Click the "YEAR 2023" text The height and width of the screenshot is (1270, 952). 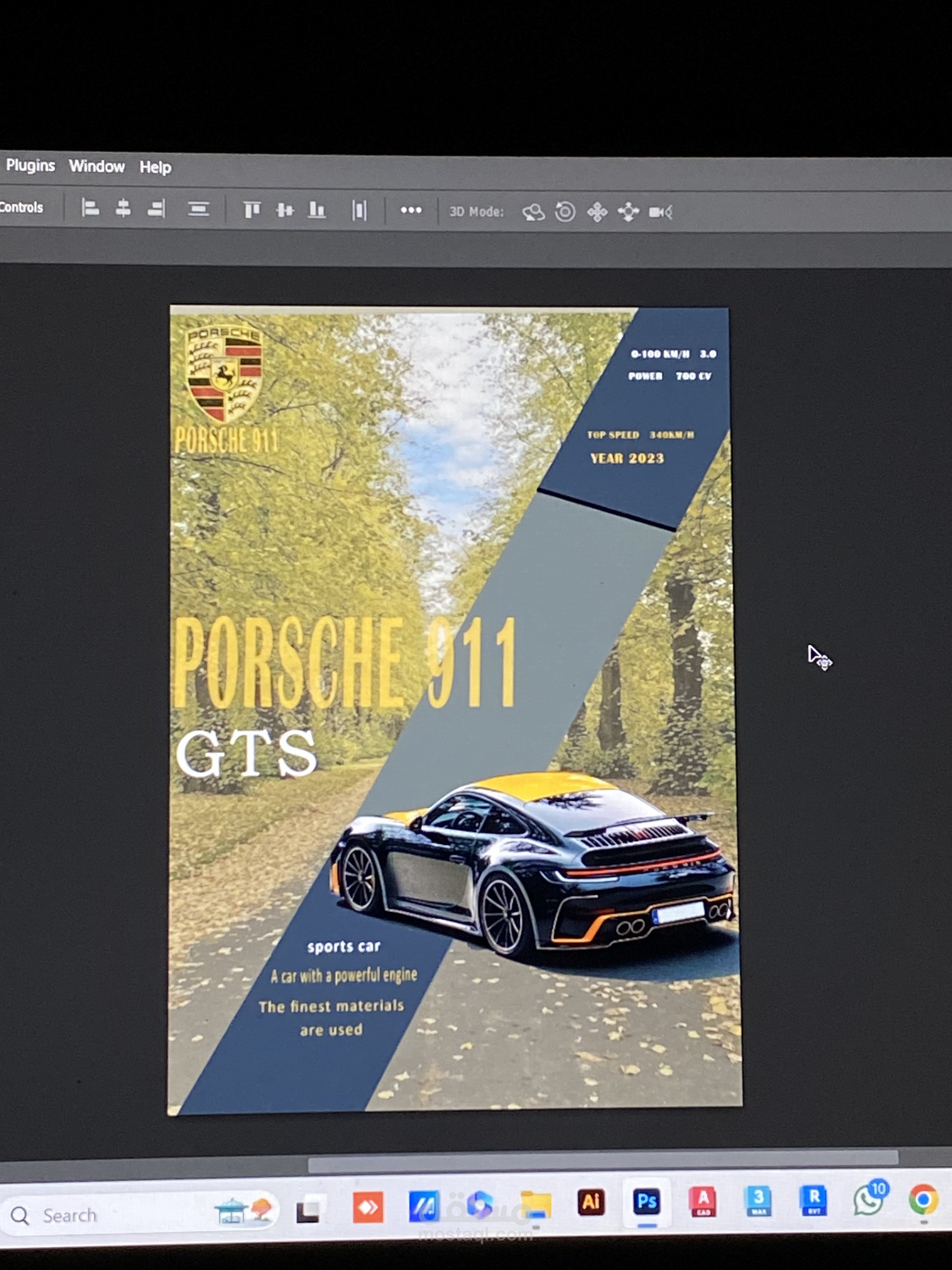pos(627,458)
